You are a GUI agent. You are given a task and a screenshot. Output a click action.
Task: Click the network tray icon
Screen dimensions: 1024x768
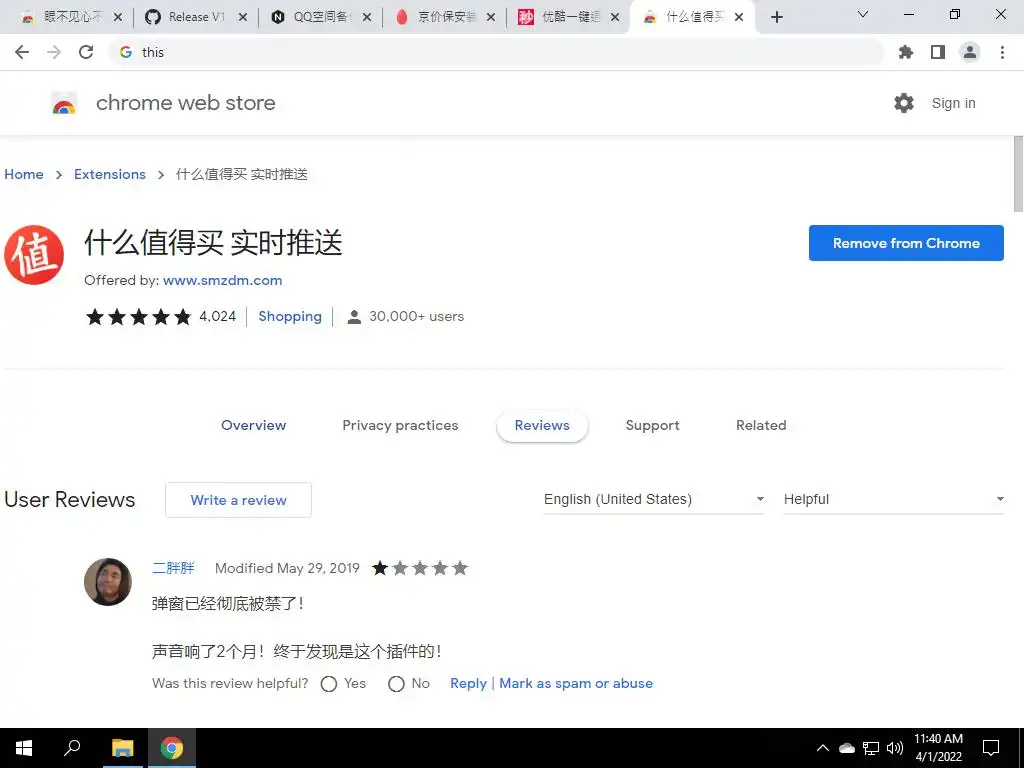[871, 748]
